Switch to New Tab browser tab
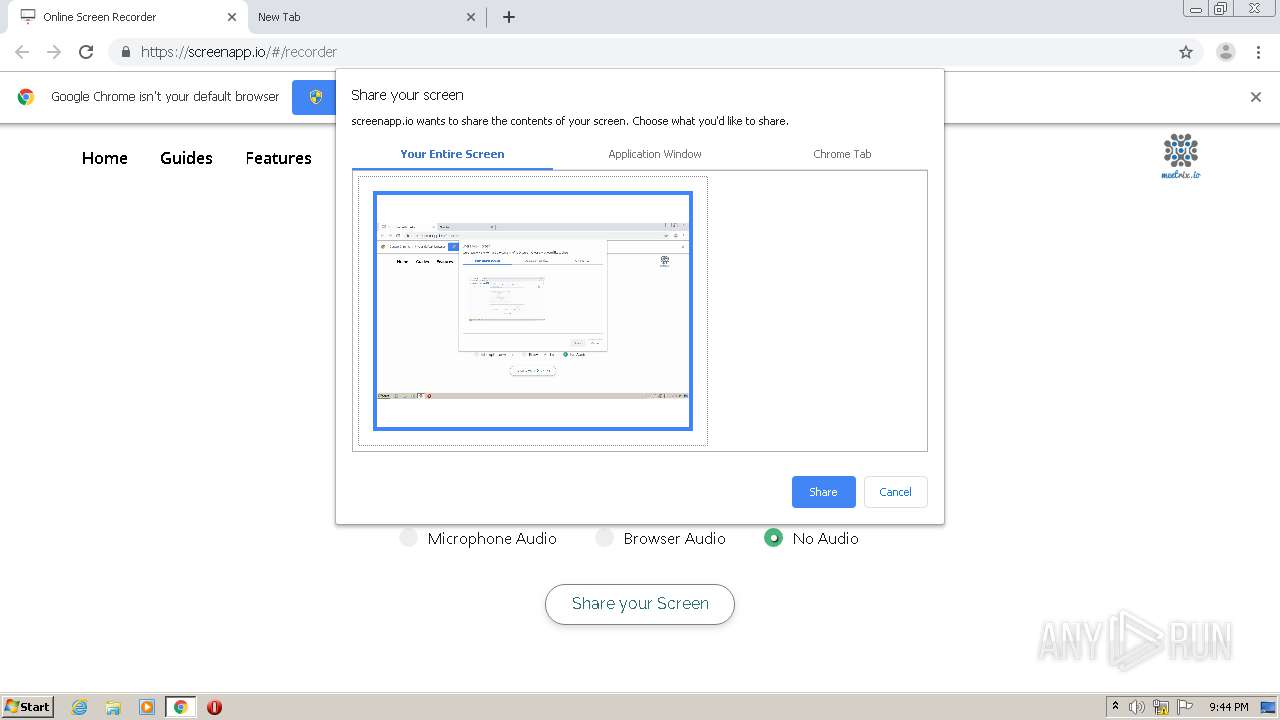 point(365,17)
